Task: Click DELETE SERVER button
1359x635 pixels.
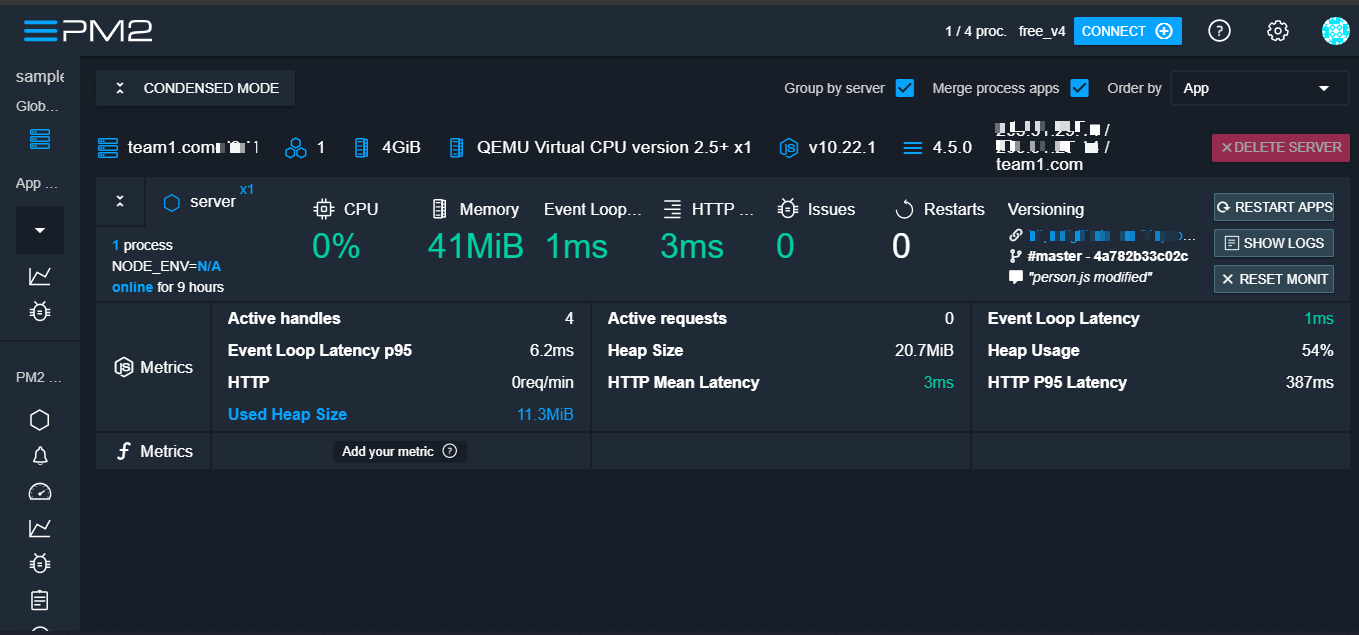Action: [x=1281, y=147]
